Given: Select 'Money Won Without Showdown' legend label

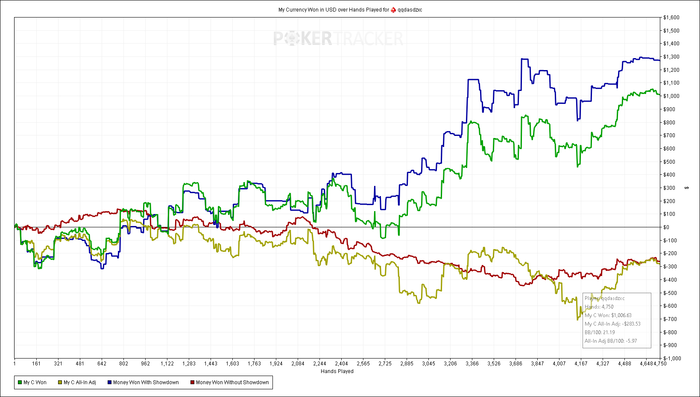Looking at the screenshot, I should point(232,383).
